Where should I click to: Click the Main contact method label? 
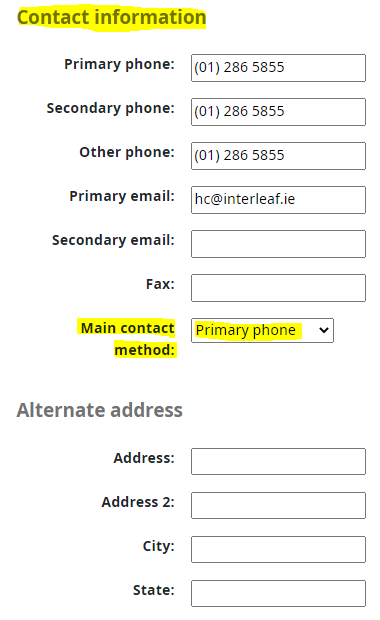pyautogui.click(x=127, y=339)
